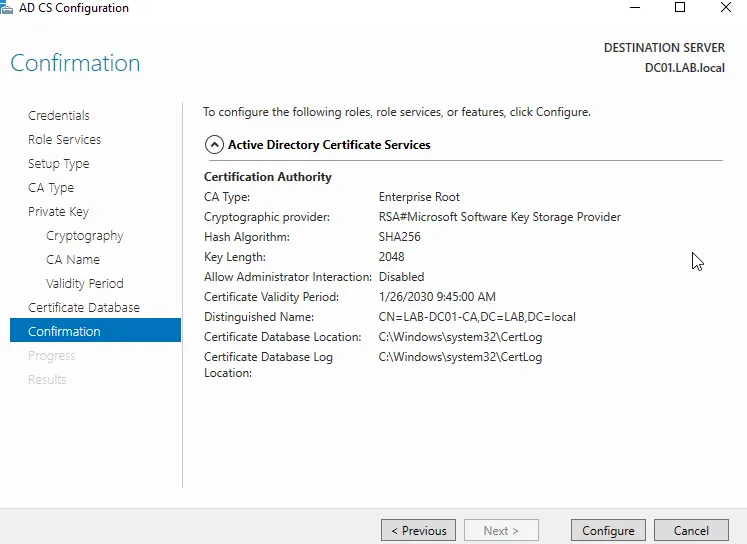Image resolution: width=747 pixels, height=544 pixels.
Task: Click the highlighted Confirmation step
Action: (95, 330)
